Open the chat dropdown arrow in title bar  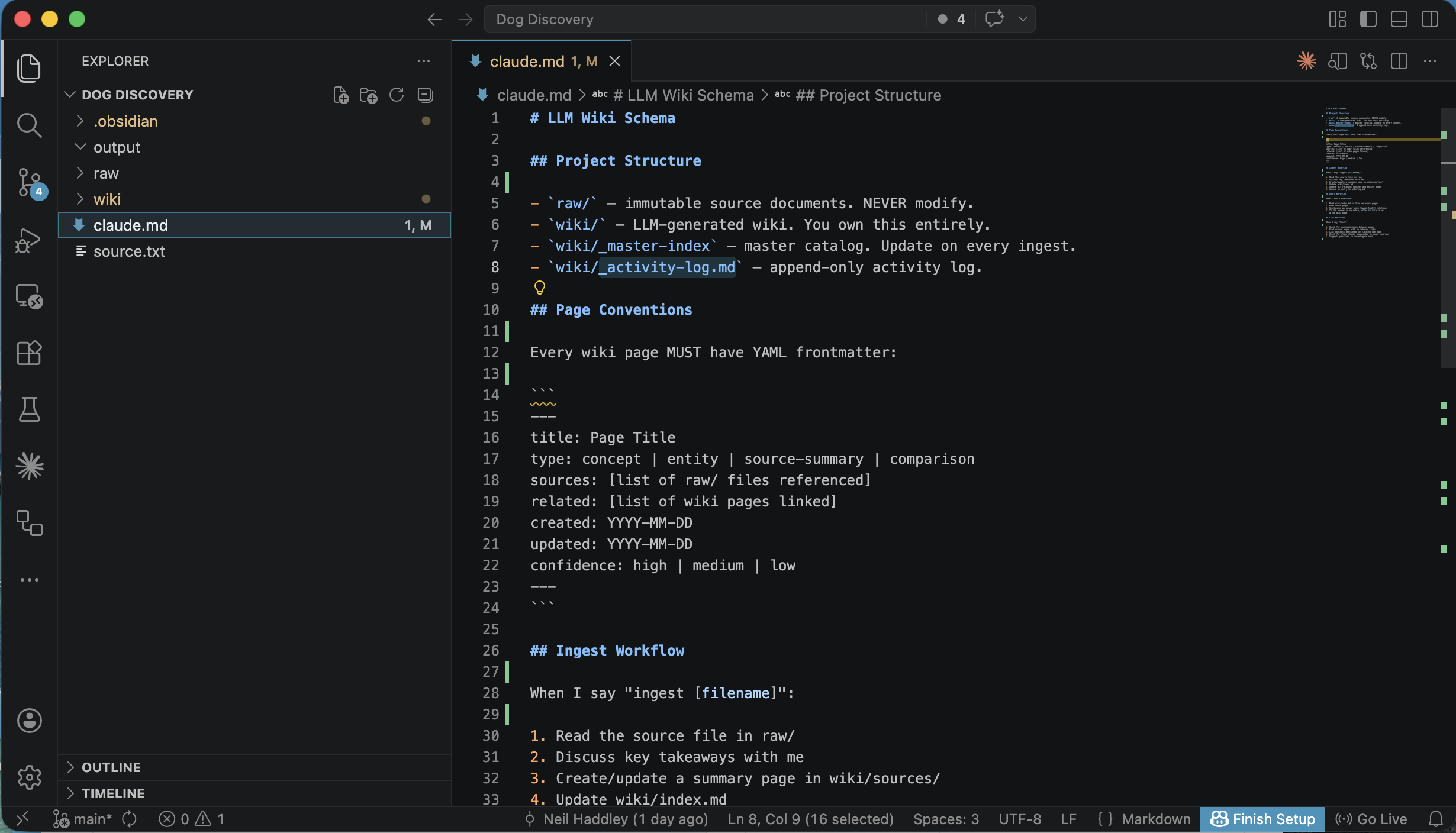tap(1023, 19)
